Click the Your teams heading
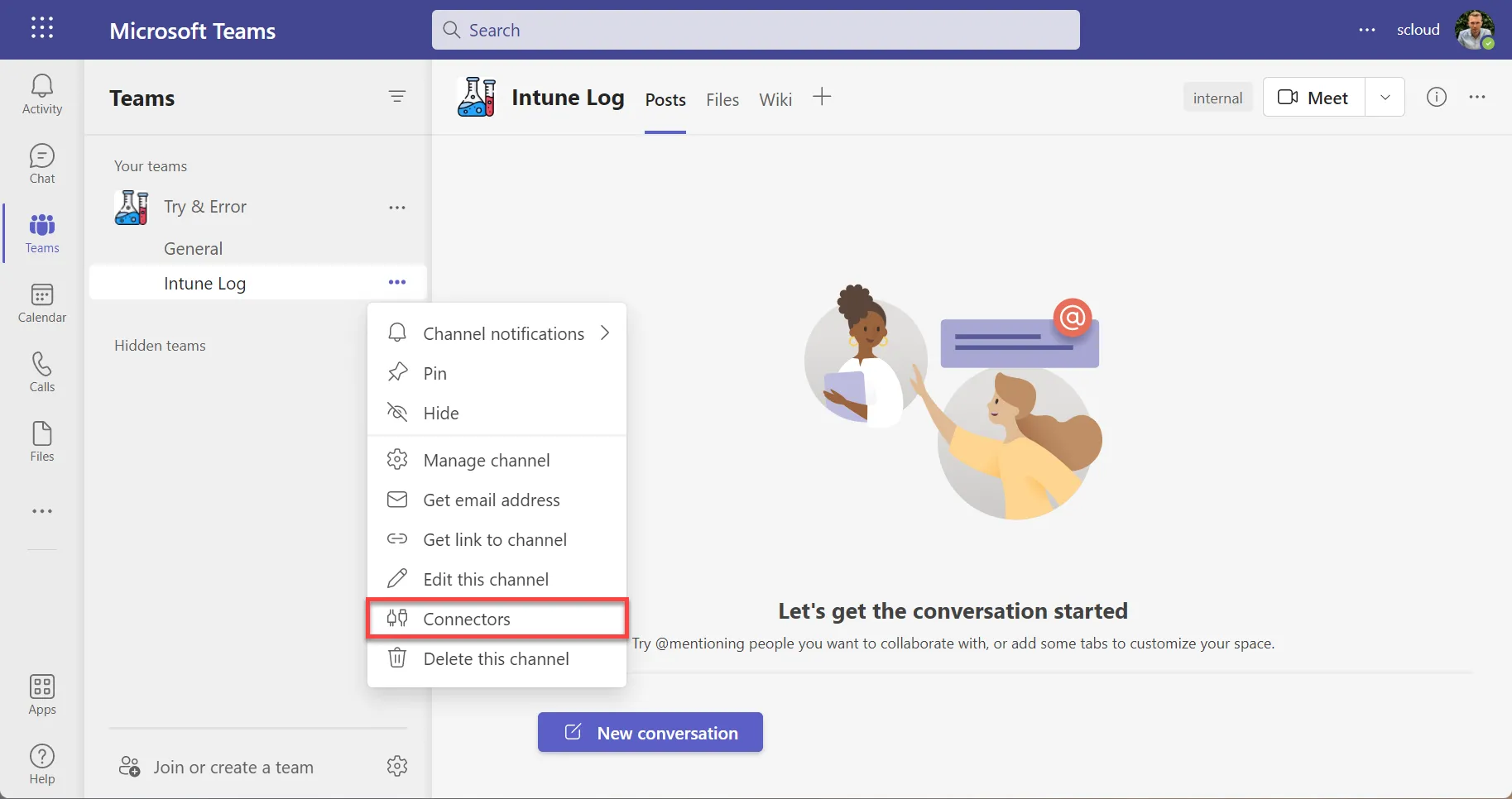The width and height of the screenshot is (1512, 799). click(151, 166)
